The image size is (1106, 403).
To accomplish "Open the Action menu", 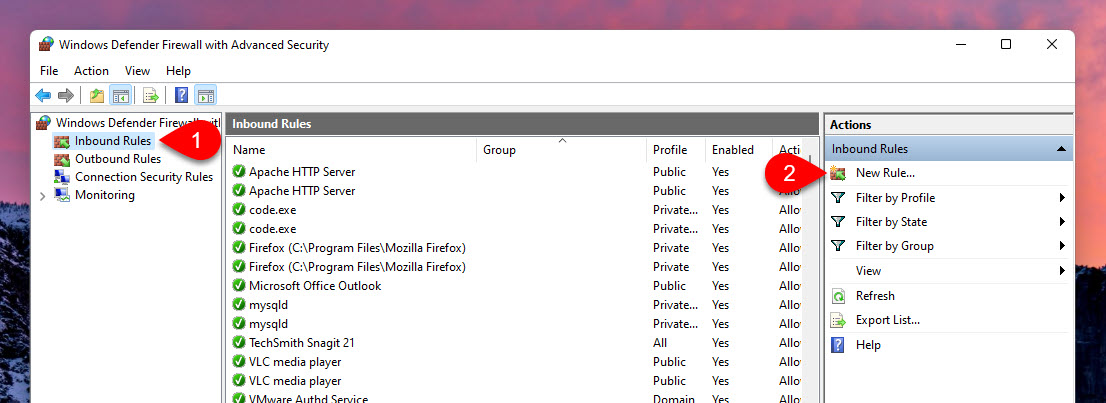I will 91,71.
